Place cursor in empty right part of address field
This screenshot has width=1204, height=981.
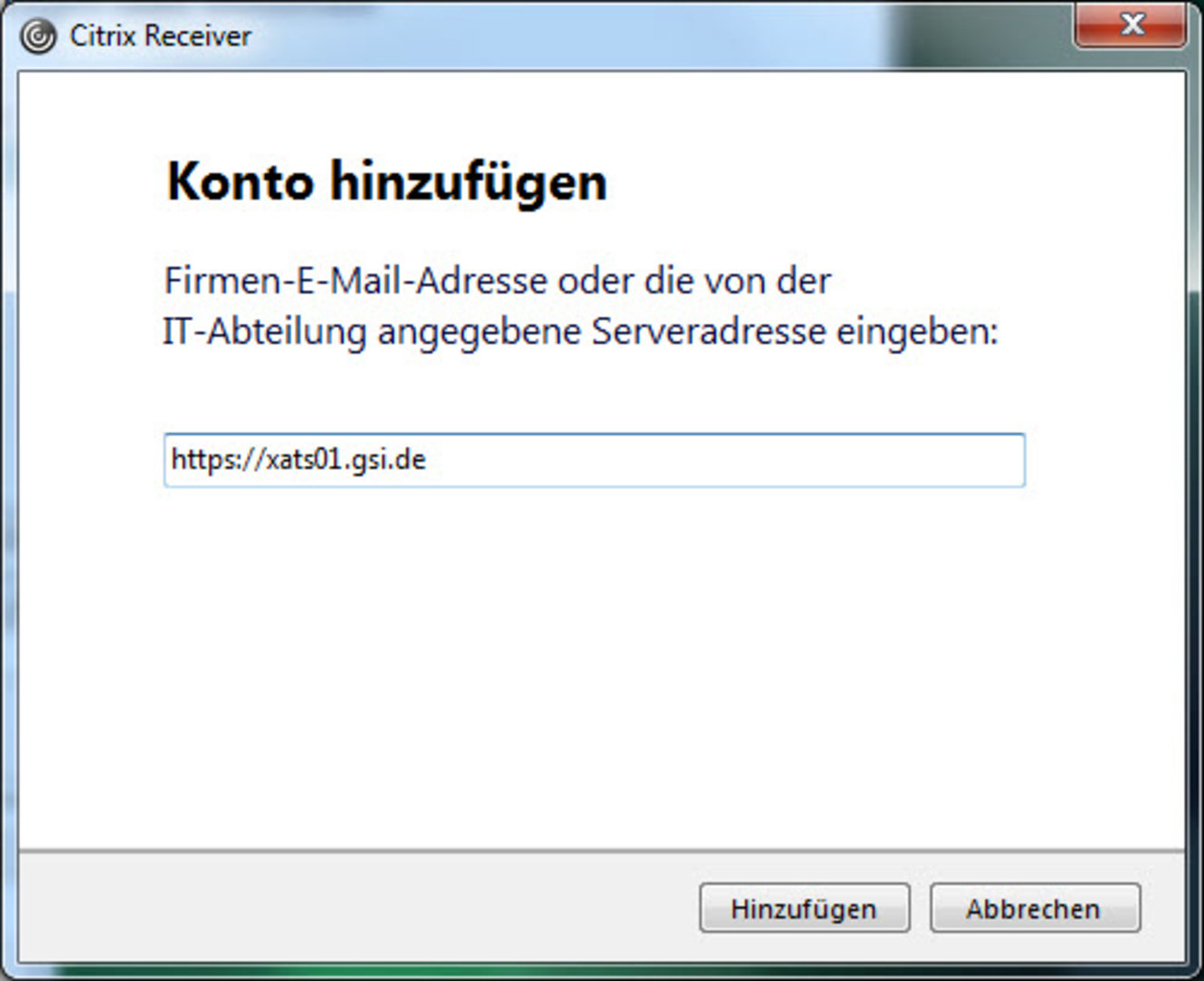pos(772,461)
